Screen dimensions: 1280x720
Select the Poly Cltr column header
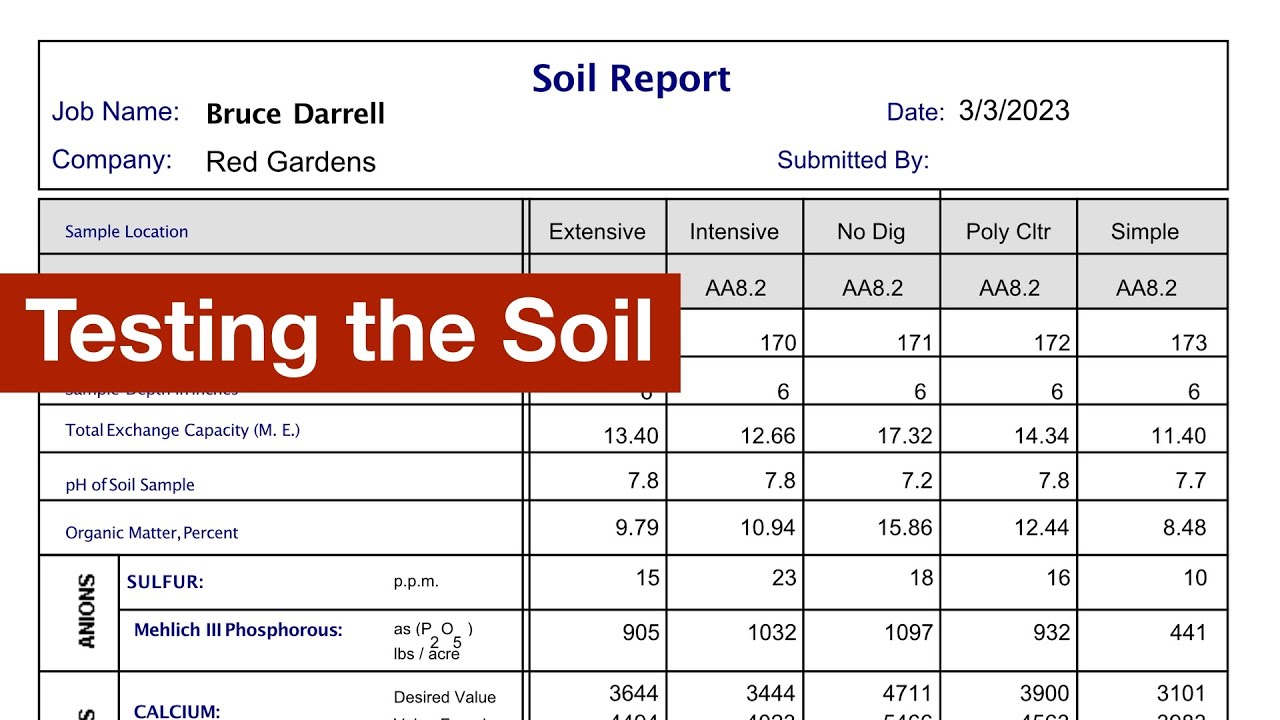(x=1008, y=232)
